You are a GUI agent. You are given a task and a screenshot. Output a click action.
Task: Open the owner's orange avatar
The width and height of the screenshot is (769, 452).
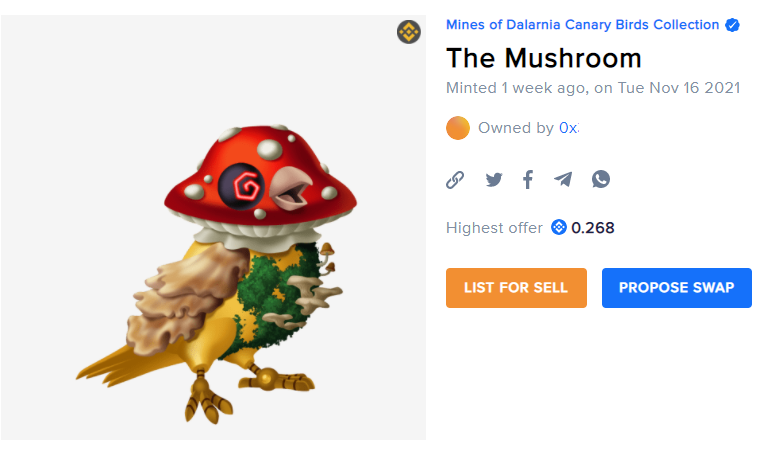pos(458,128)
